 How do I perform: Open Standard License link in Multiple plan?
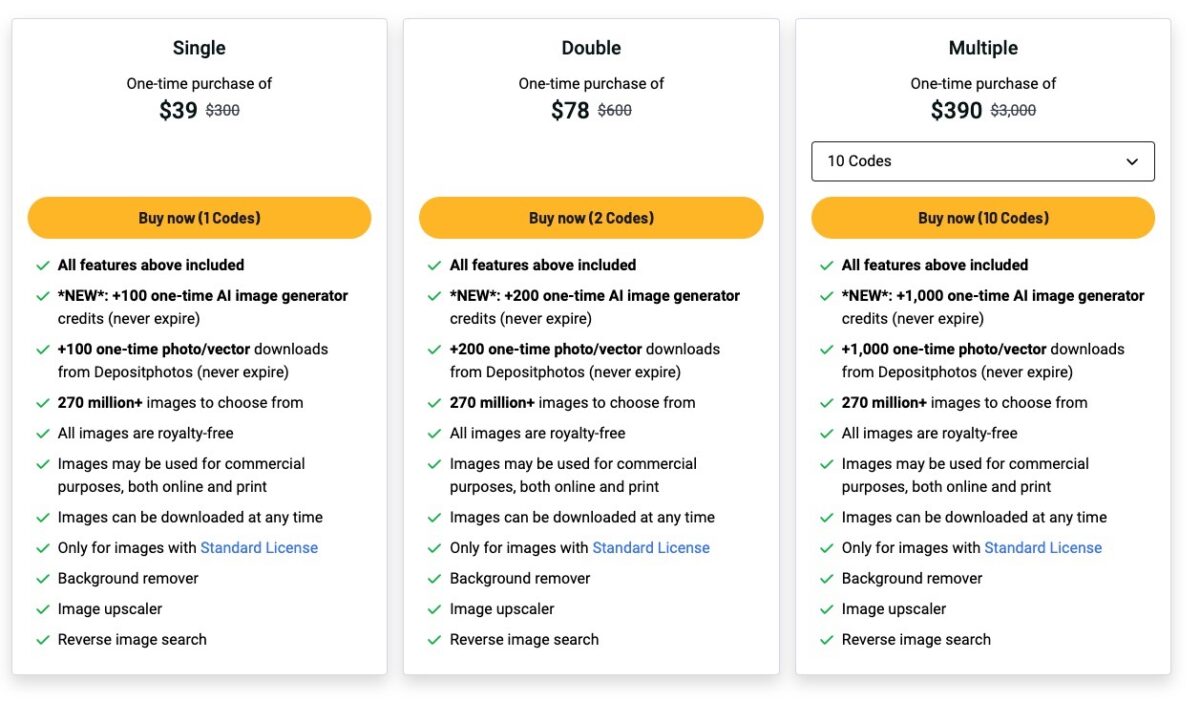[x=1043, y=547]
